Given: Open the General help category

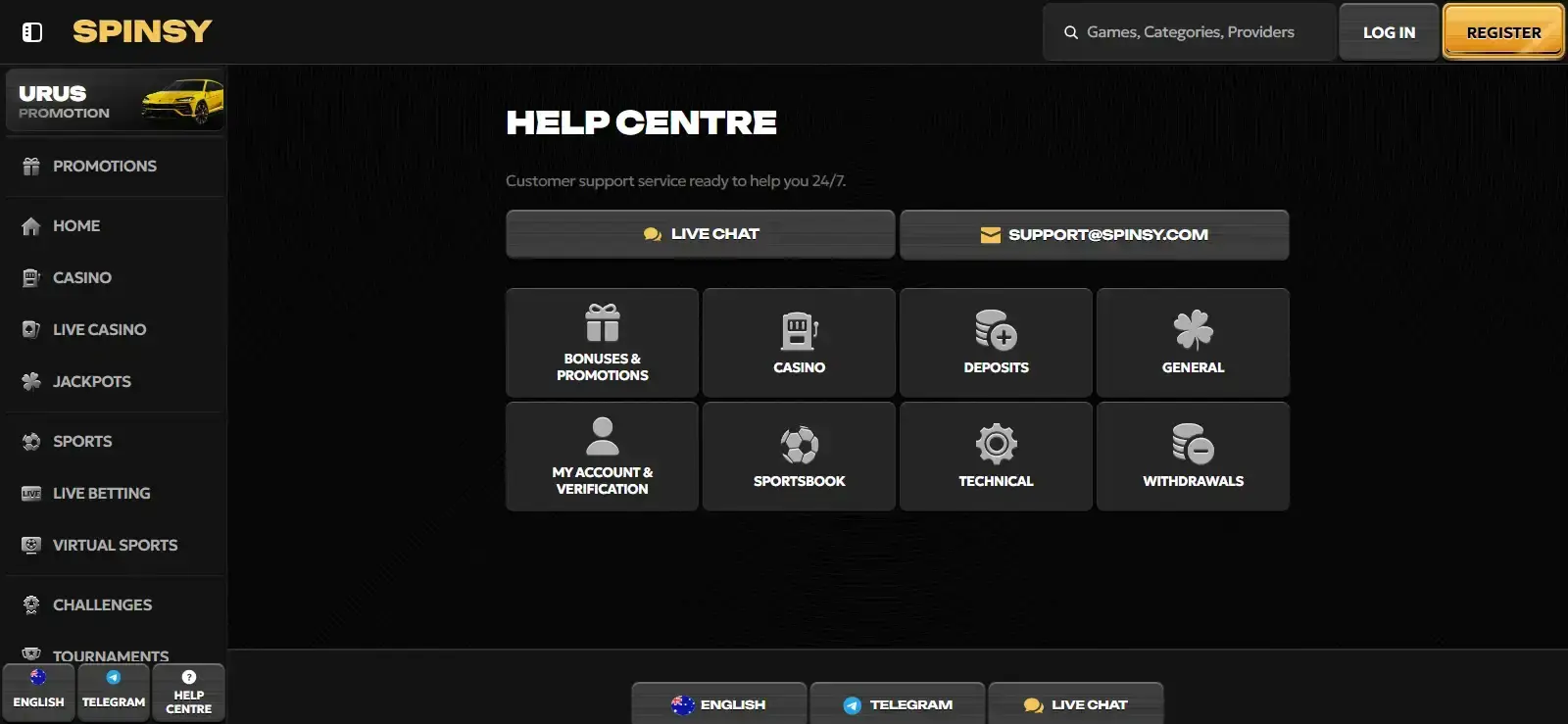Looking at the screenshot, I should point(1194,343).
